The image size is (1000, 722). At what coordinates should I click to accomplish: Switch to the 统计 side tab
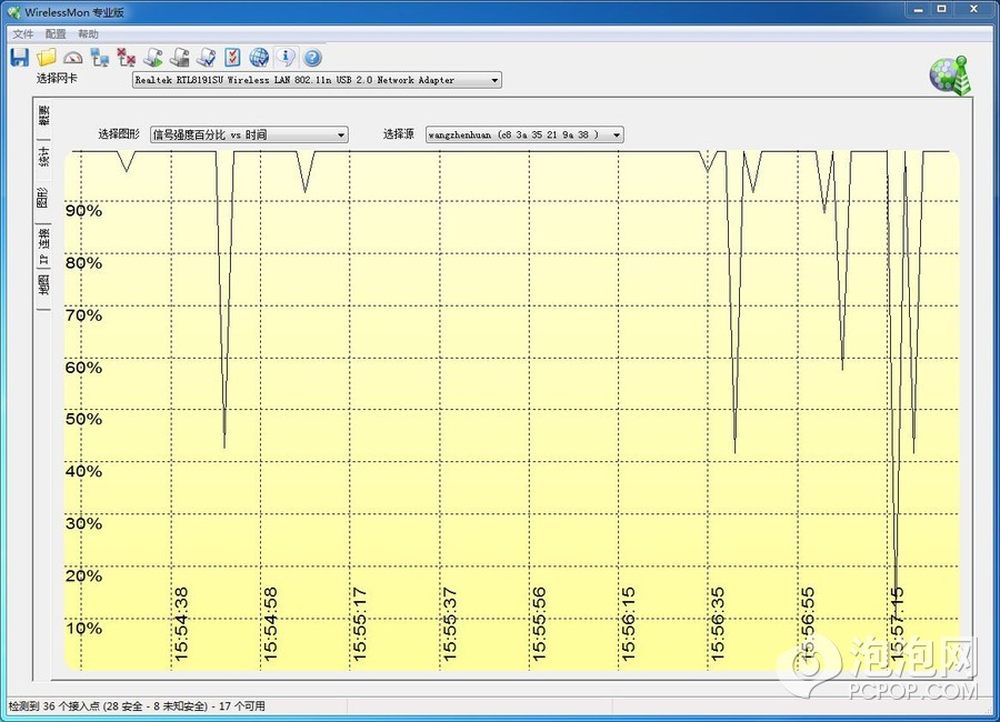(43, 156)
